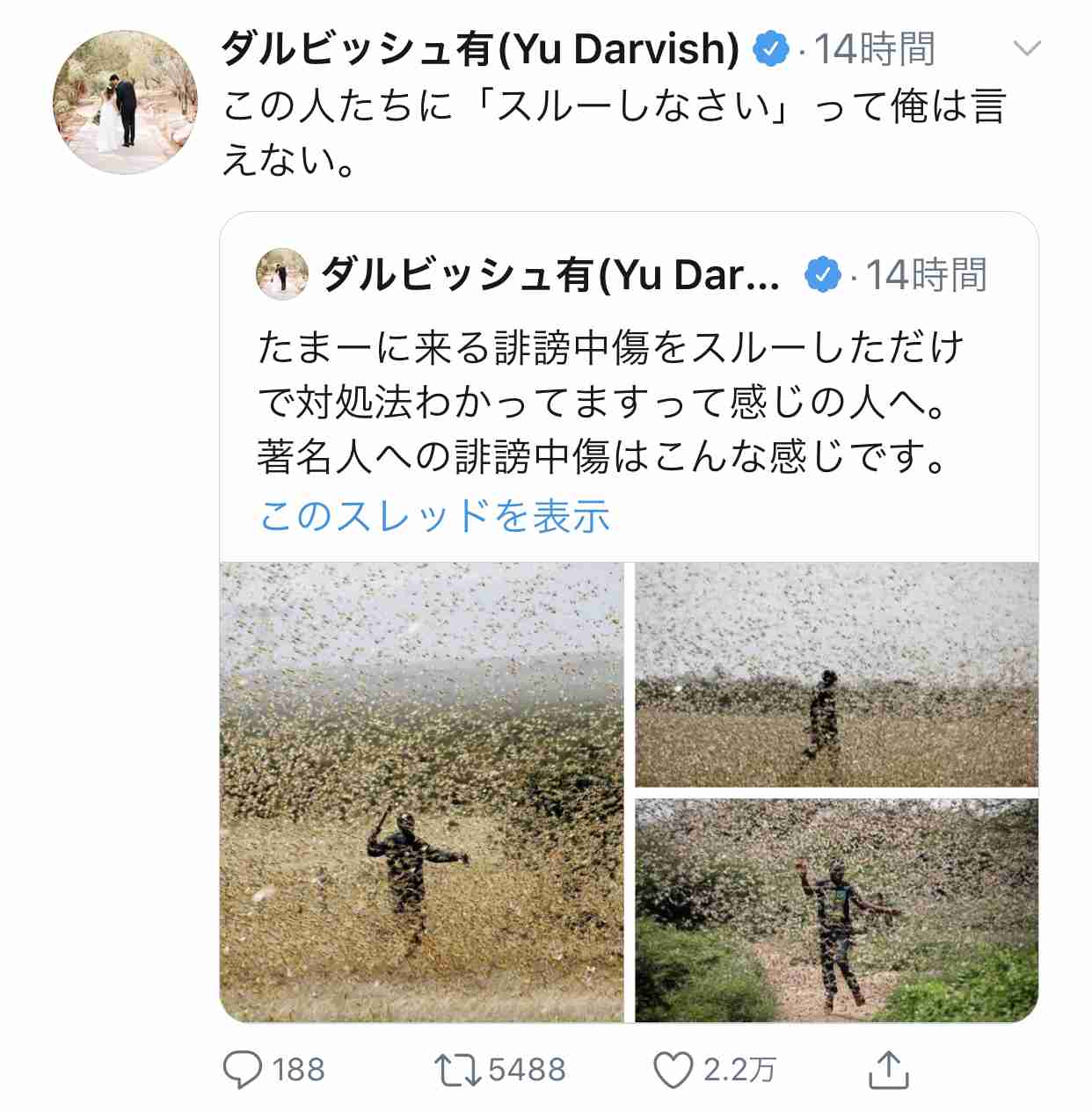Image resolution: width=1092 pixels, height=1112 pixels.
Task: Tap the verified badge in quoted tweet
Action: click(x=822, y=275)
